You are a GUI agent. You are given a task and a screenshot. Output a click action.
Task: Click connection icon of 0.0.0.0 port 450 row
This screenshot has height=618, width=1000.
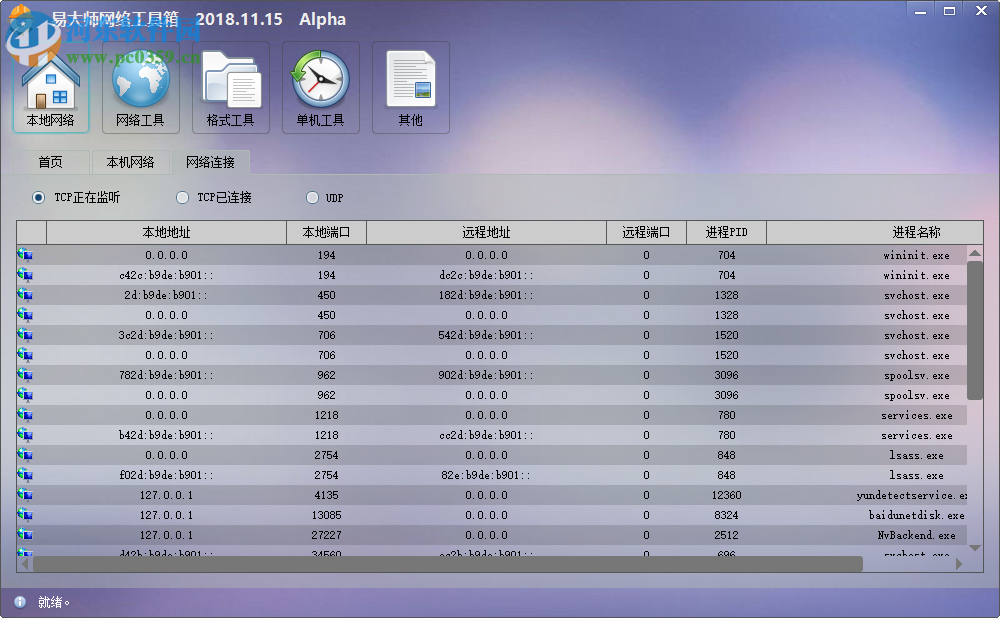pos(25,315)
